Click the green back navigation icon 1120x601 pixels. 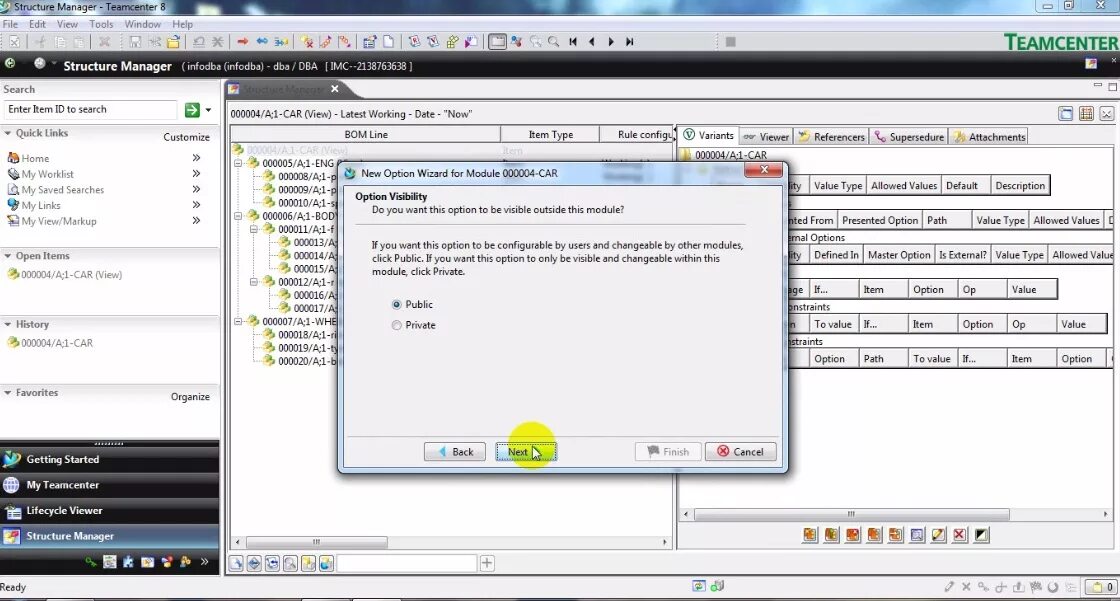[10, 64]
